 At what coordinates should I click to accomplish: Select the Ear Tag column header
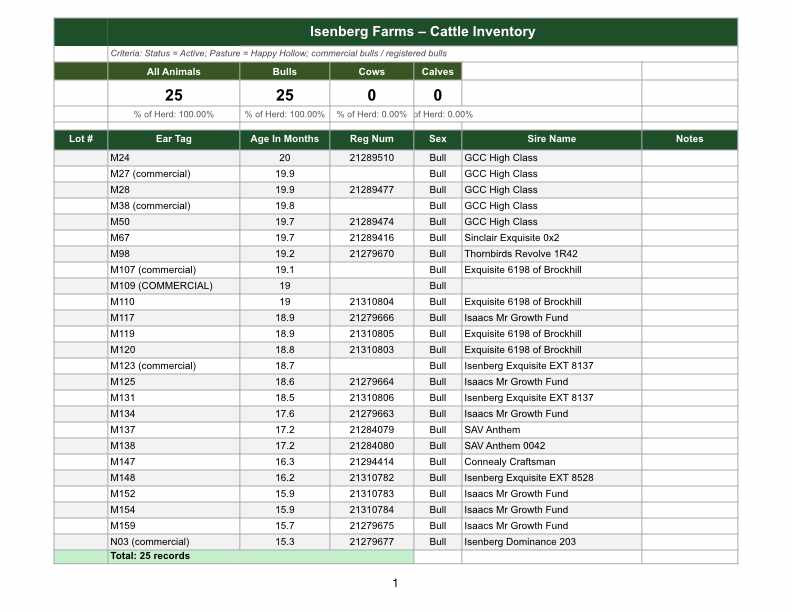(x=173, y=139)
